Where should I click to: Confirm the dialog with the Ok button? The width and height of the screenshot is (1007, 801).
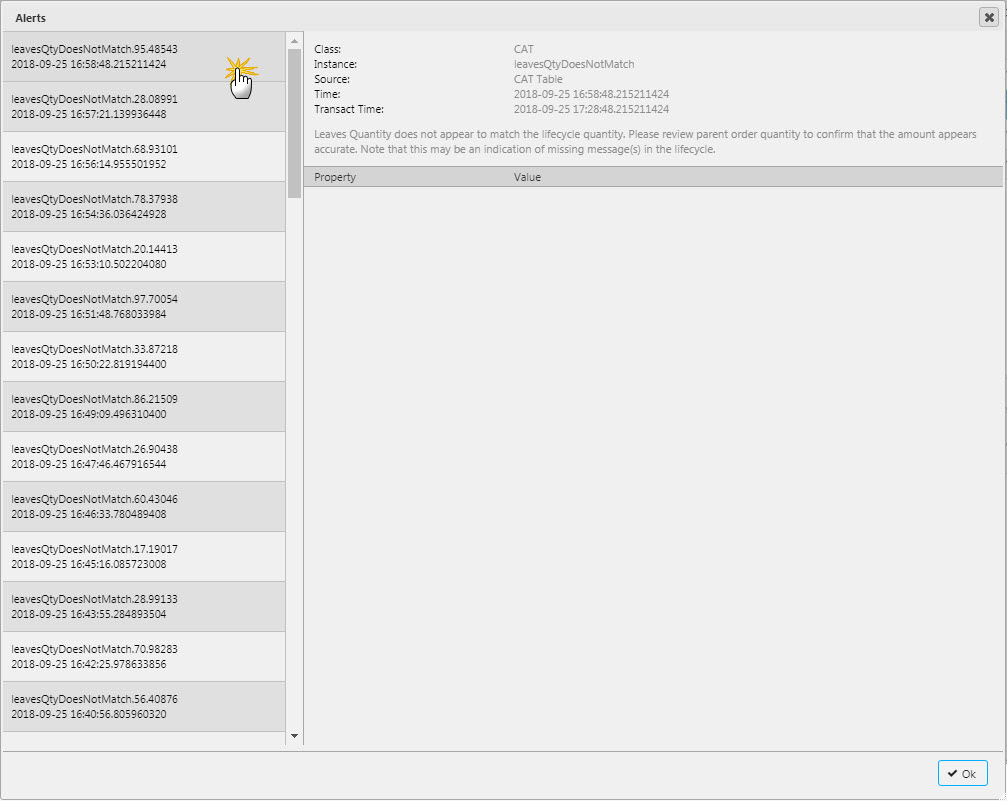click(x=961, y=773)
